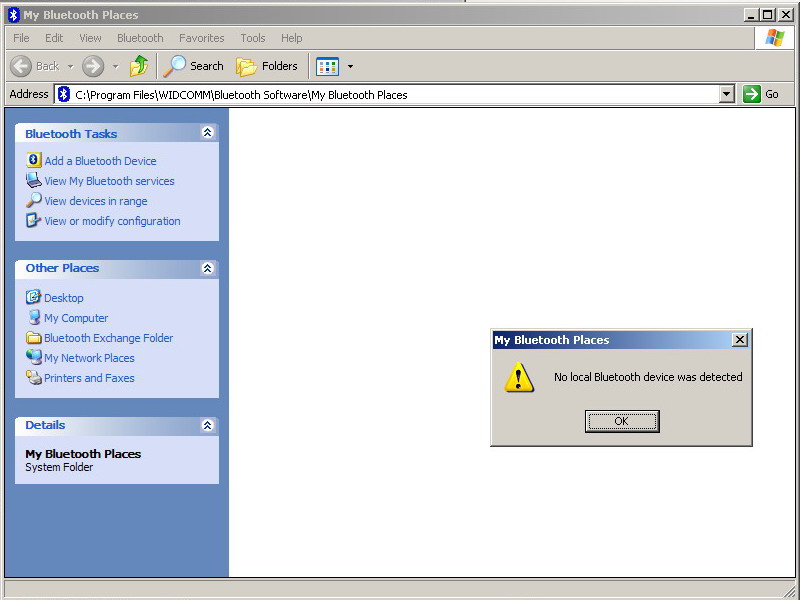Click OK in the Bluetooth warning dialog
This screenshot has width=800, height=600.
click(x=622, y=421)
